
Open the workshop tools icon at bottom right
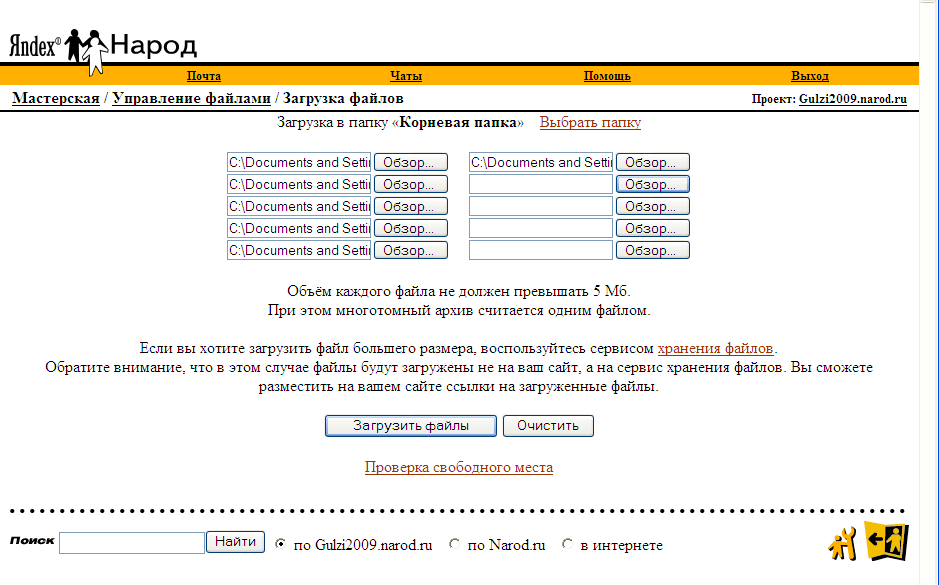coord(843,544)
